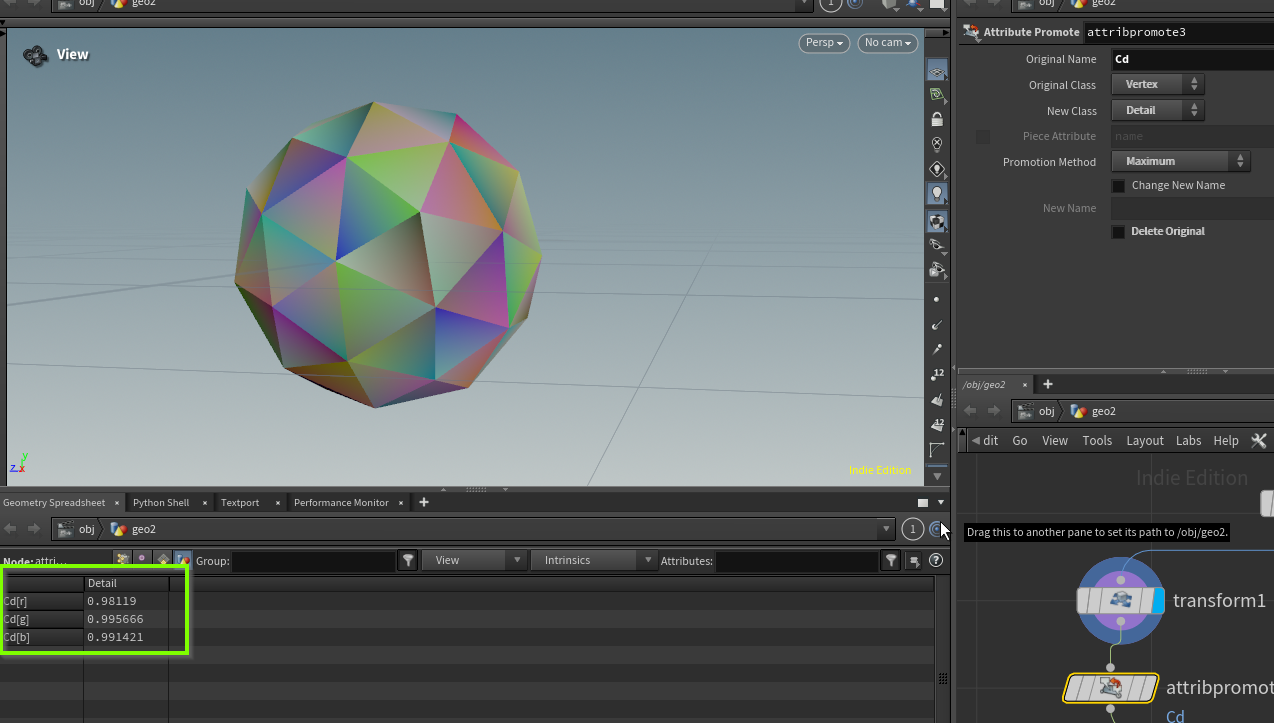Switch to the Python Shell tab
The height and width of the screenshot is (723, 1274).
pos(160,502)
